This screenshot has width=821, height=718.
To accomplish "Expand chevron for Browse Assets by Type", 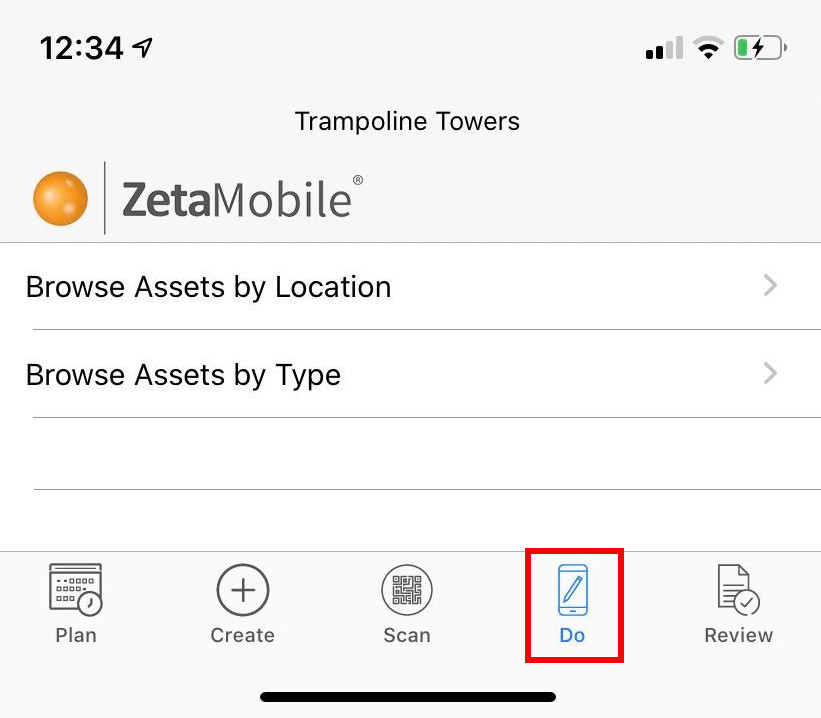I will (770, 373).
